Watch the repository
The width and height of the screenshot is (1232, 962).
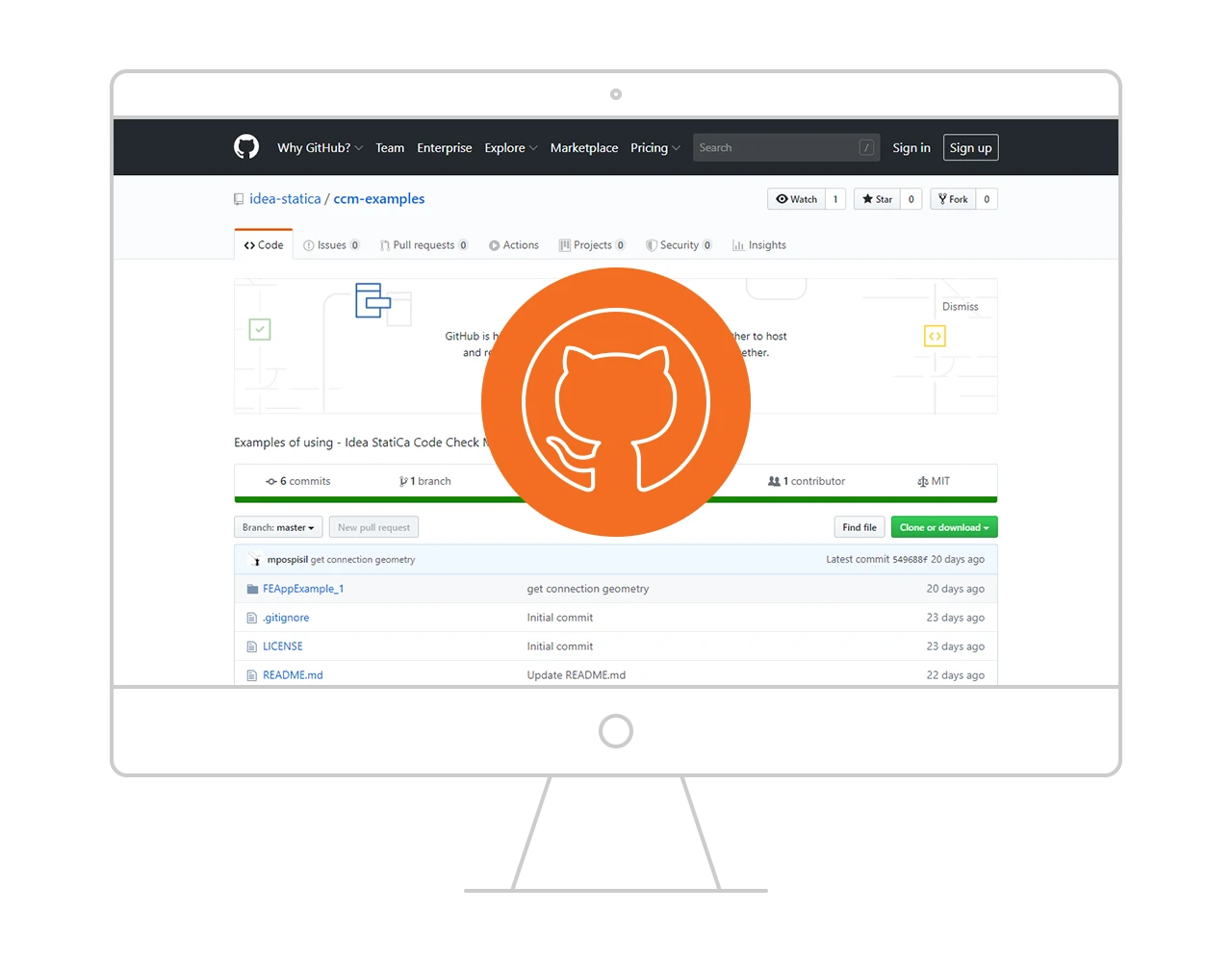point(797,199)
